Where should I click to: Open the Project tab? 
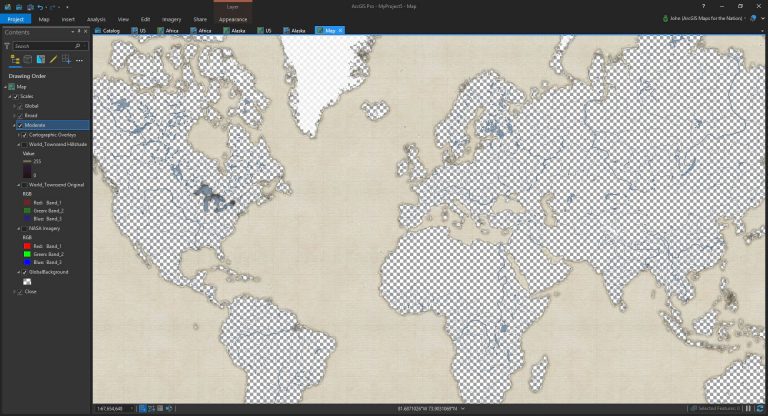(16, 19)
